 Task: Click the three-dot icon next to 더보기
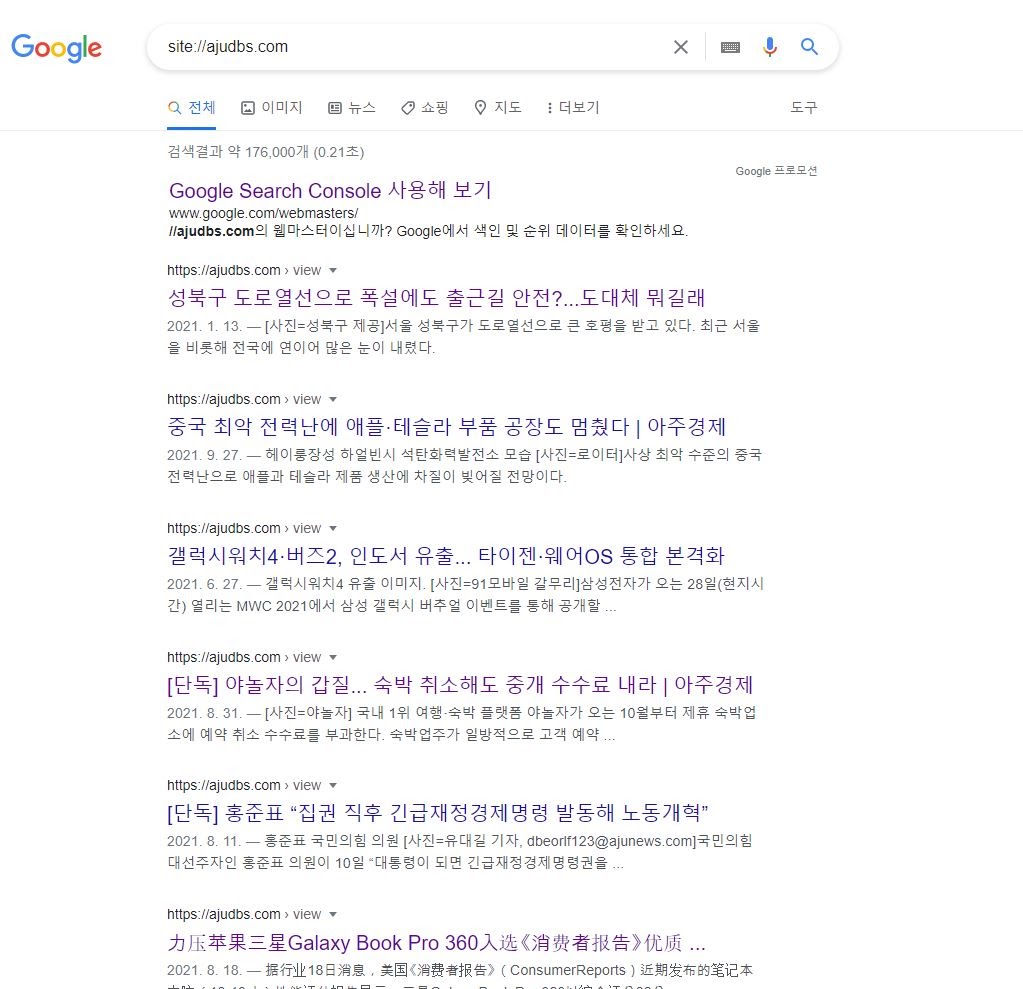(x=549, y=107)
